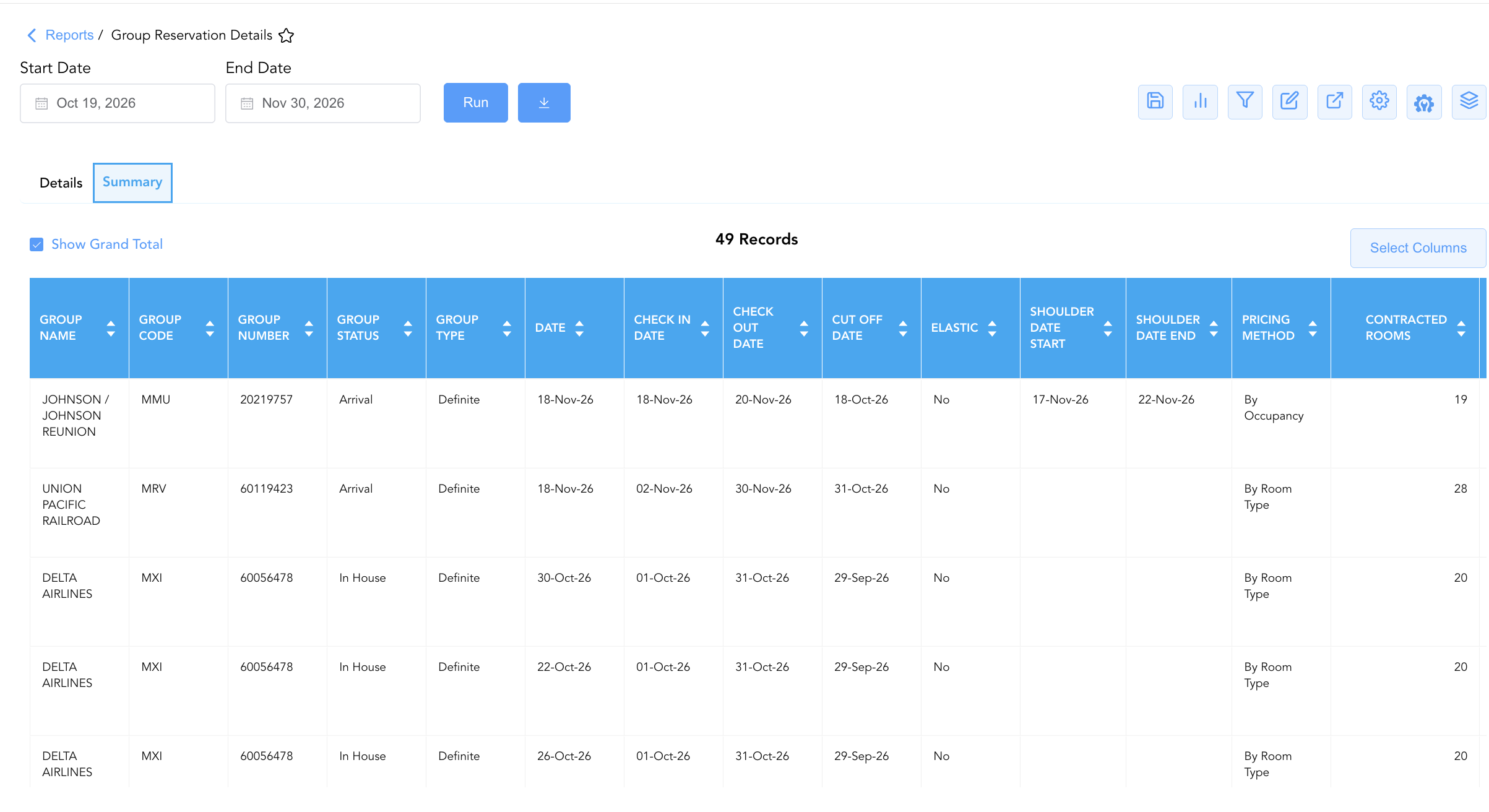Click 49 Records count text

(756, 240)
